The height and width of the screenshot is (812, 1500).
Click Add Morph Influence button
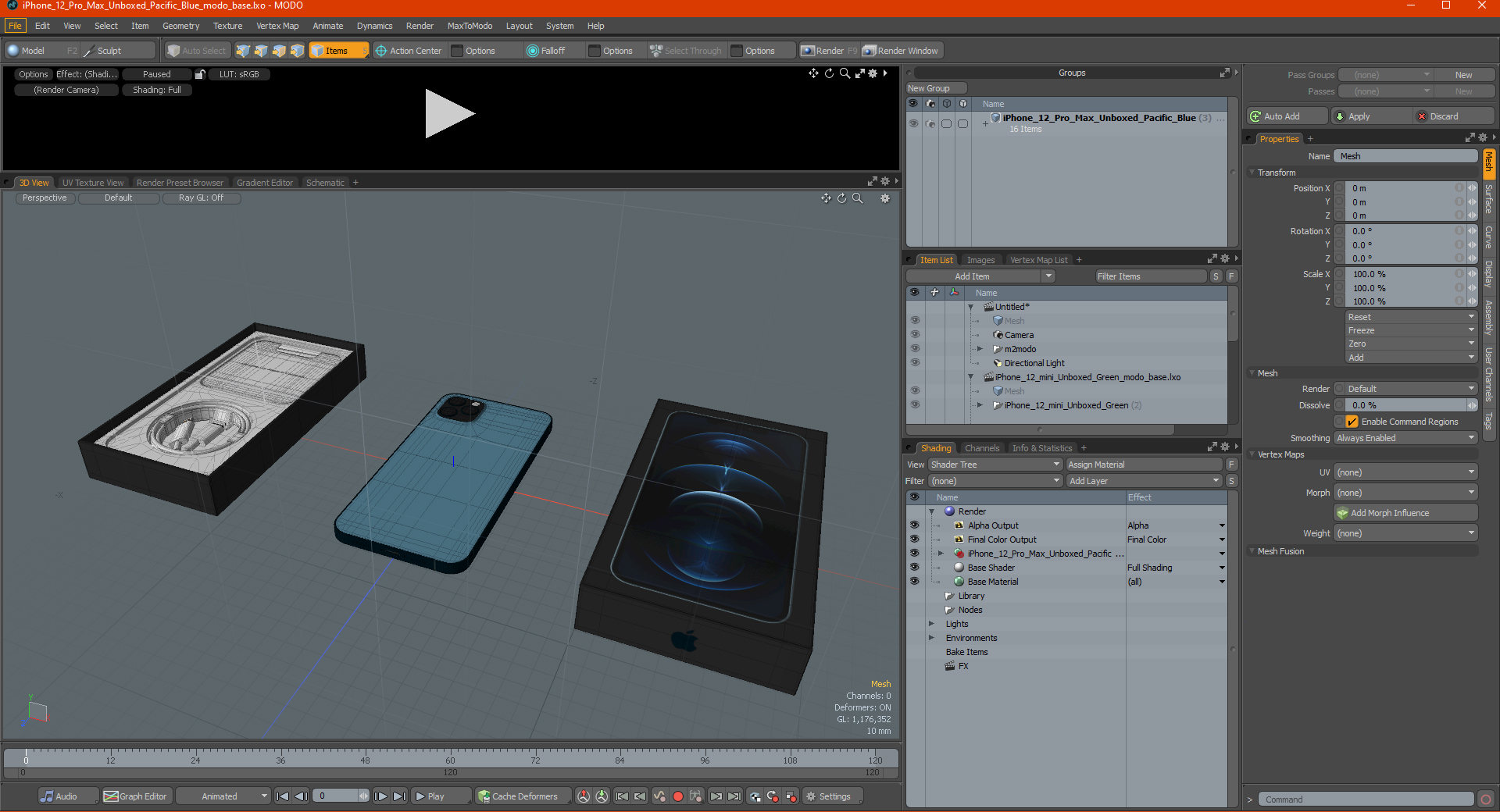click(1405, 513)
